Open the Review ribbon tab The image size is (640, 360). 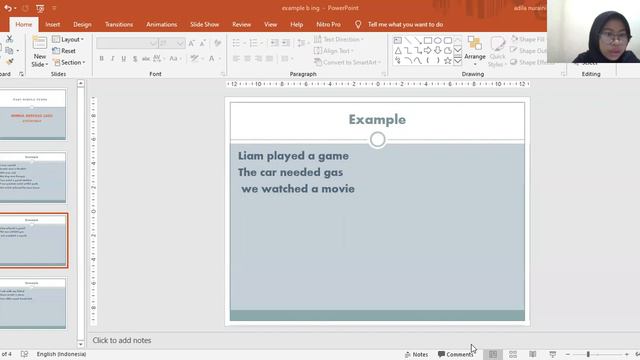[242, 24]
